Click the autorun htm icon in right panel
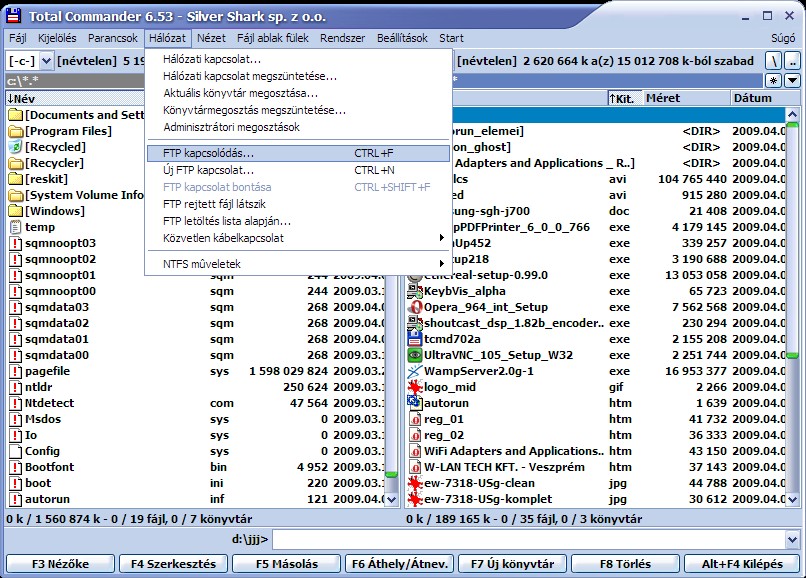Image resolution: width=806 pixels, height=578 pixels. [414, 403]
